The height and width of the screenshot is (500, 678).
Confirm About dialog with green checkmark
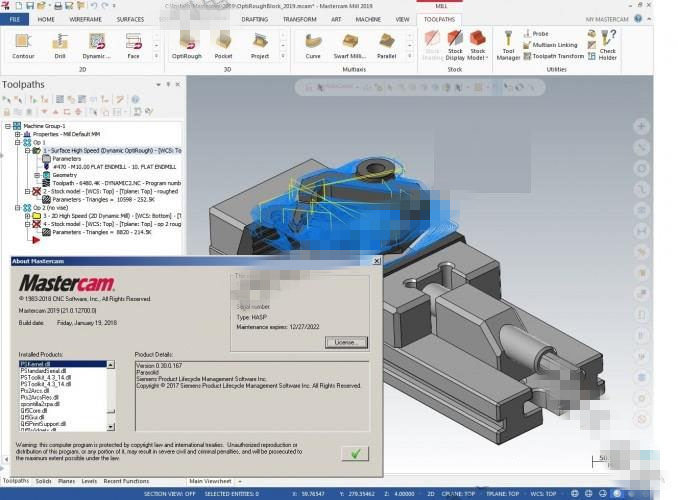[x=353, y=454]
